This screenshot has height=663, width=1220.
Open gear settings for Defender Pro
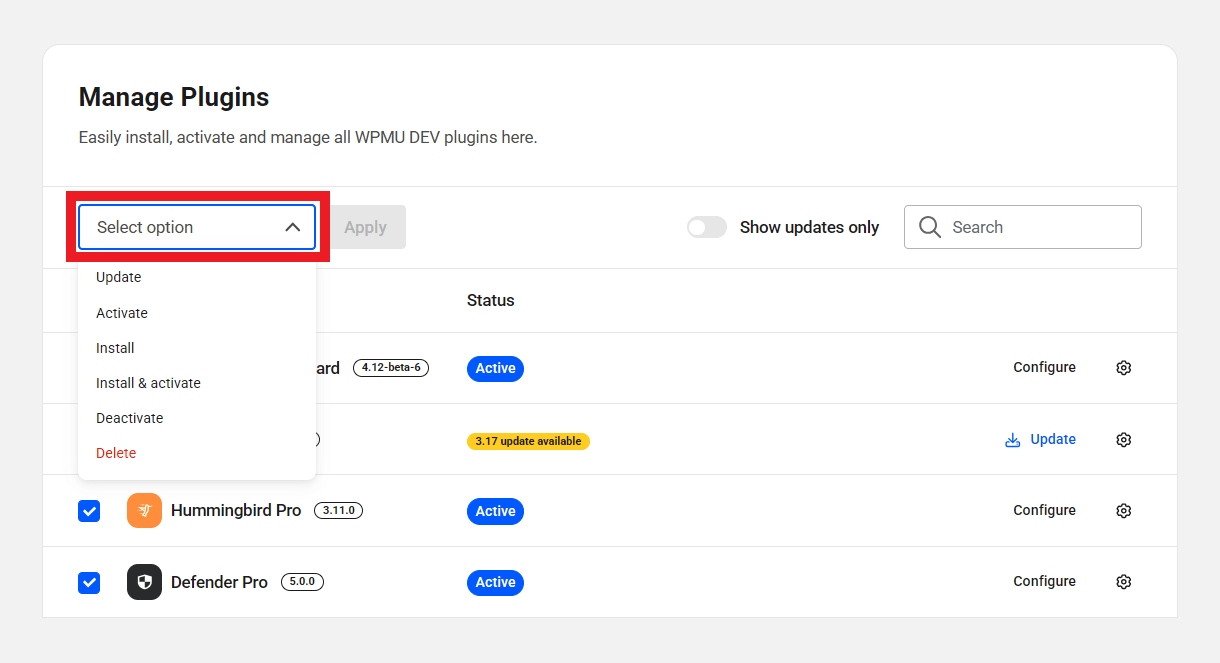pyautogui.click(x=1123, y=582)
